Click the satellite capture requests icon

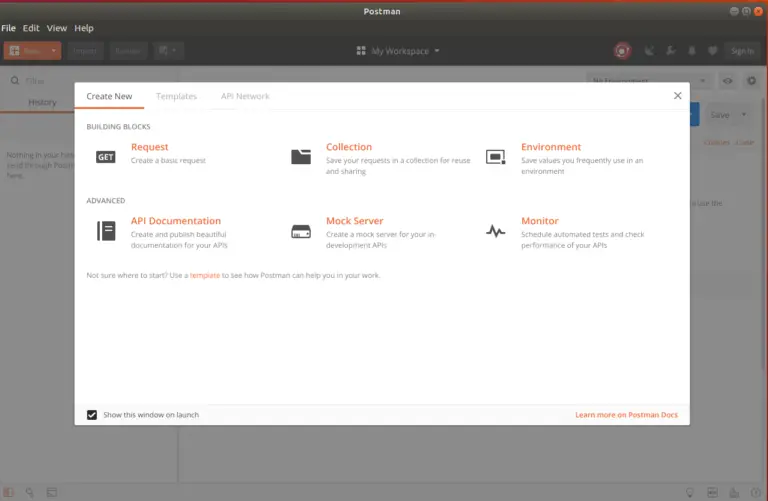coord(649,50)
